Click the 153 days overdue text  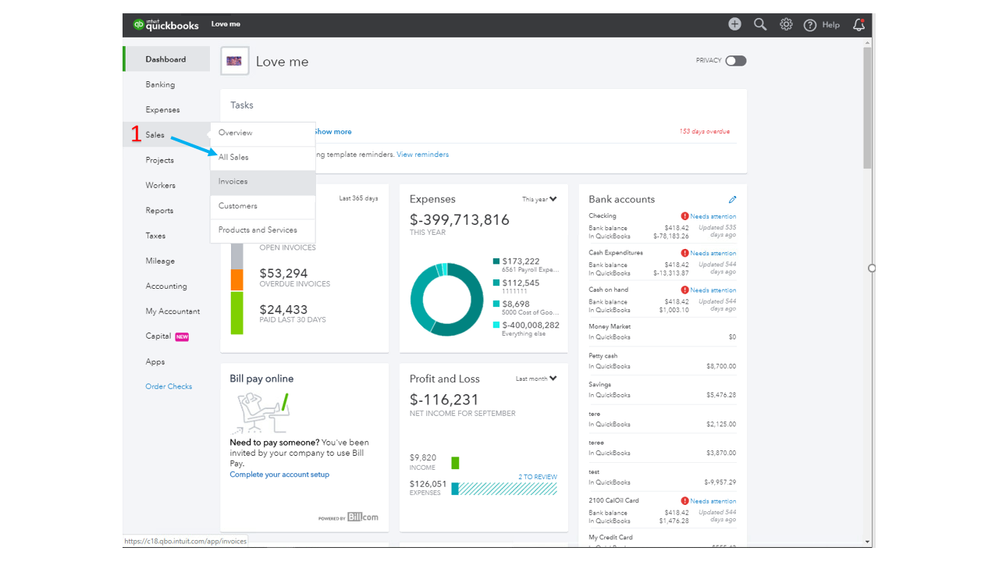(x=704, y=131)
